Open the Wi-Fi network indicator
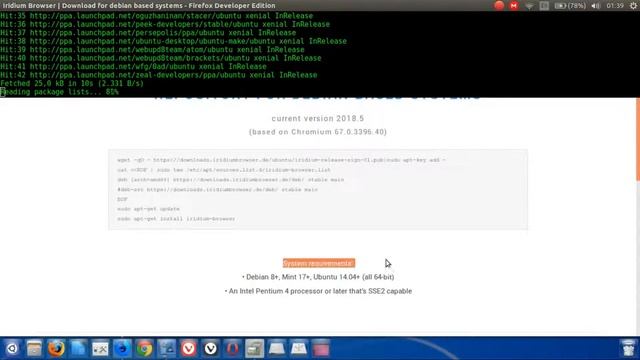This screenshot has width=640, height=360. (529, 6)
